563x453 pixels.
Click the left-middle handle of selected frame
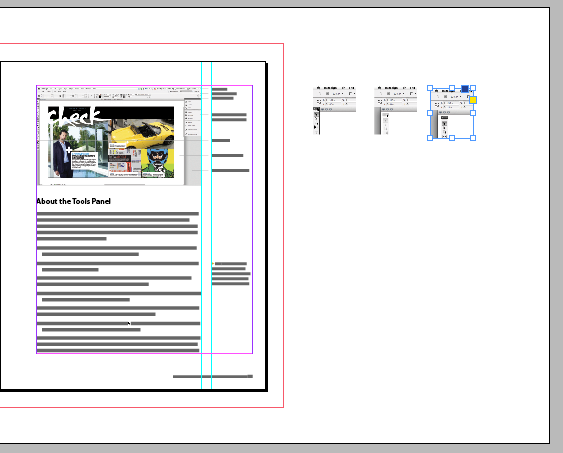pyautogui.click(x=430, y=113)
